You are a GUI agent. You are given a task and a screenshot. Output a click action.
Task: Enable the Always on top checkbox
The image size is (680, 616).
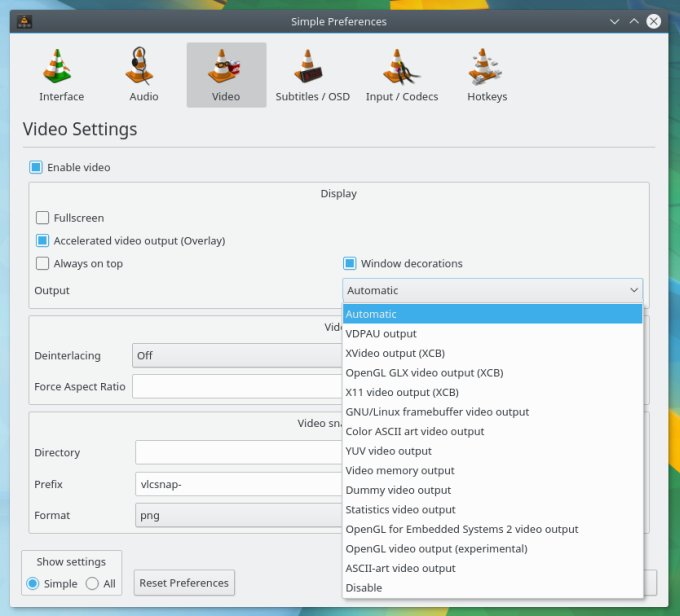click(42, 263)
